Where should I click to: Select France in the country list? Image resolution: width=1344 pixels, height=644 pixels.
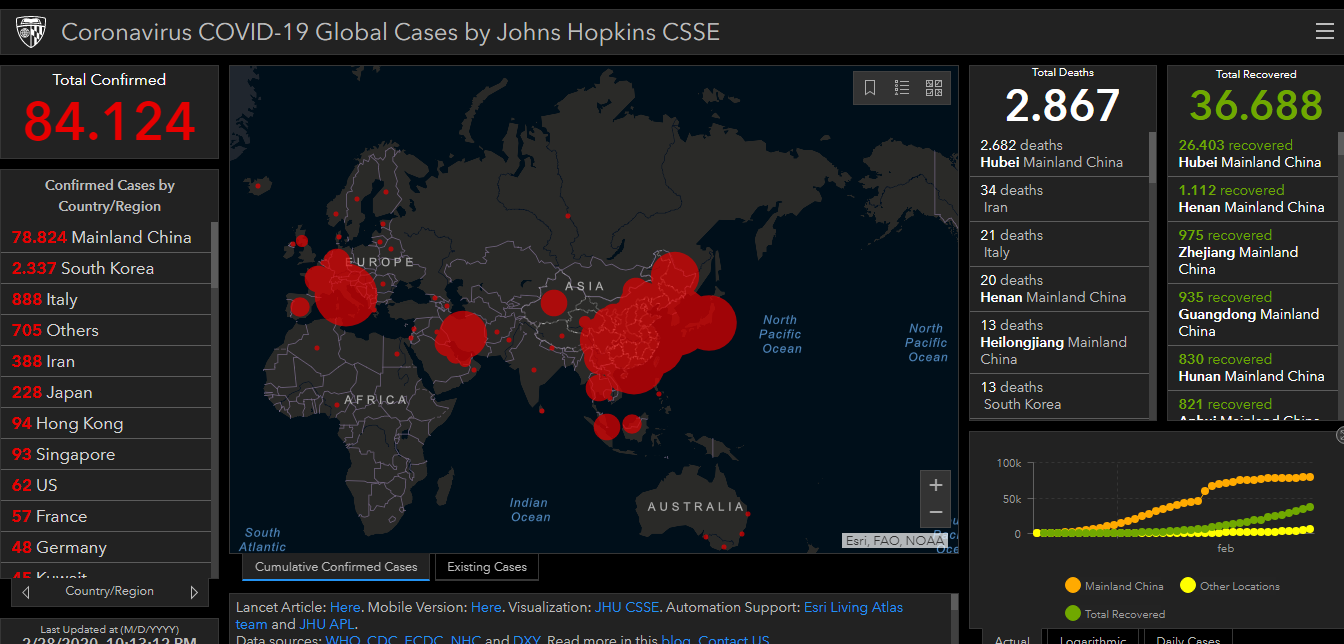[108, 517]
